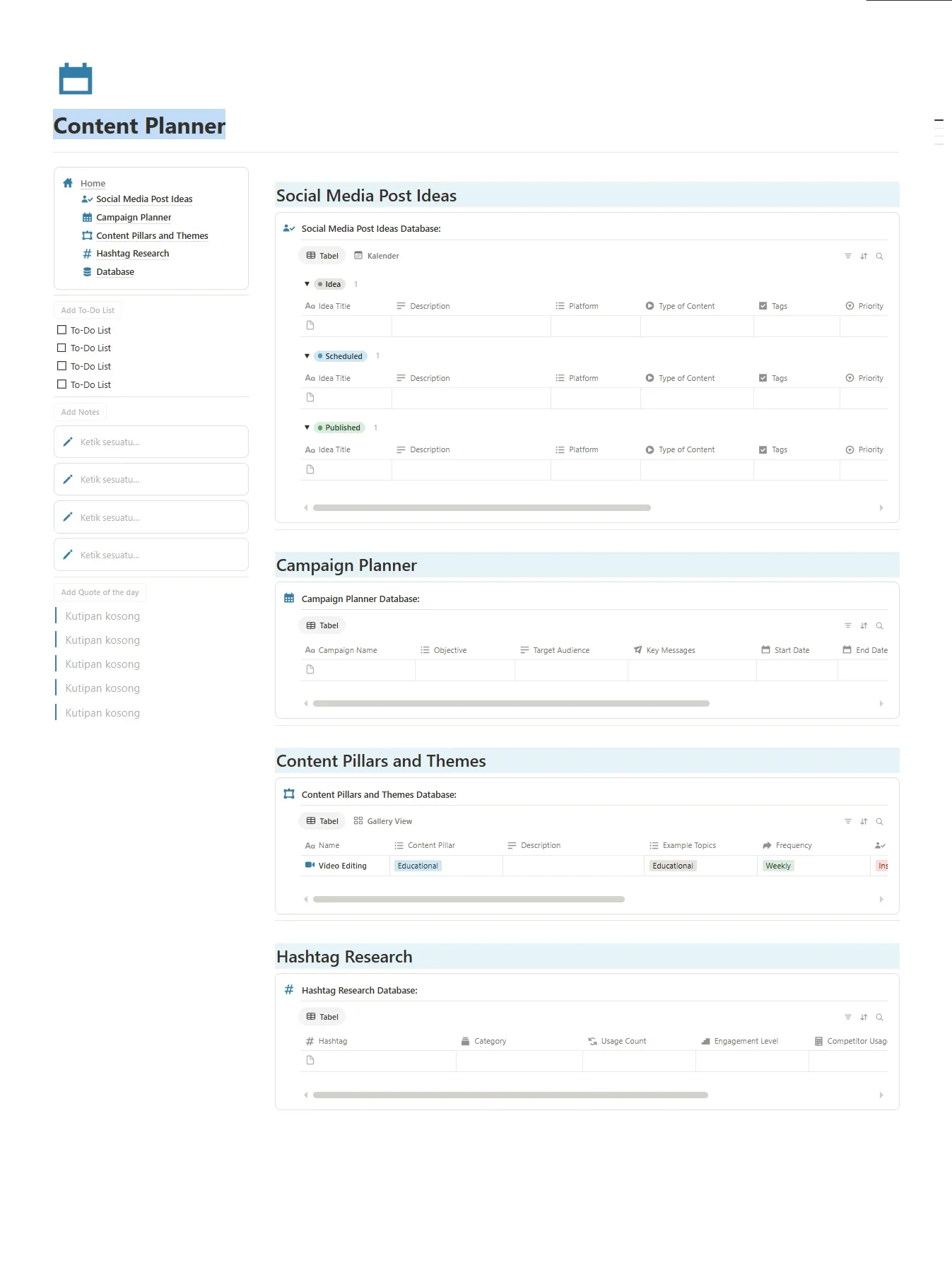
Task: Open the empty page icon in Hashtag Research row
Action: (310, 1060)
